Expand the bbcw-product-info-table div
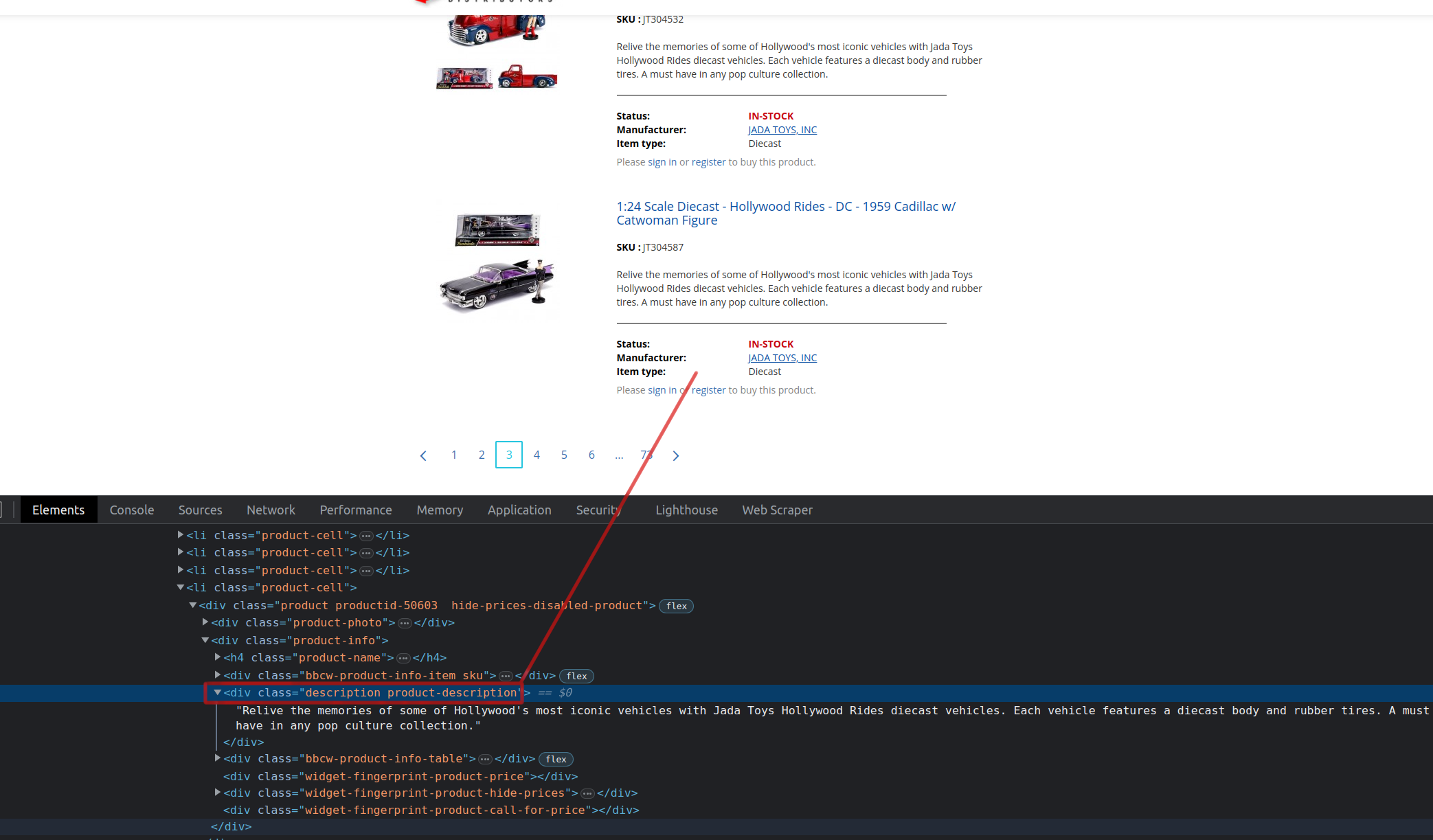Screen dimensions: 1433x840 [x=218, y=758]
